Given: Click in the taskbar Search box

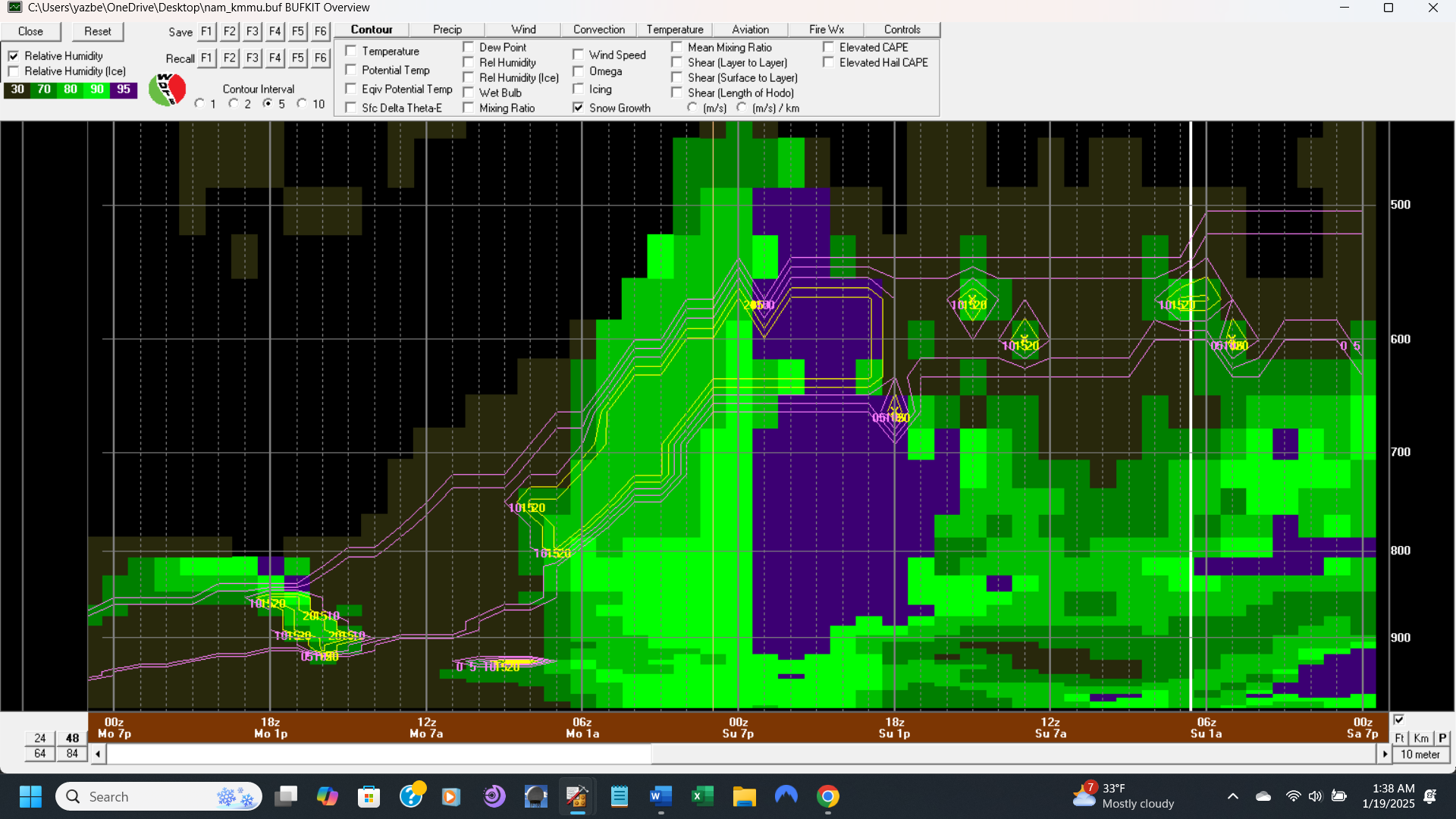Looking at the screenshot, I should click(158, 796).
